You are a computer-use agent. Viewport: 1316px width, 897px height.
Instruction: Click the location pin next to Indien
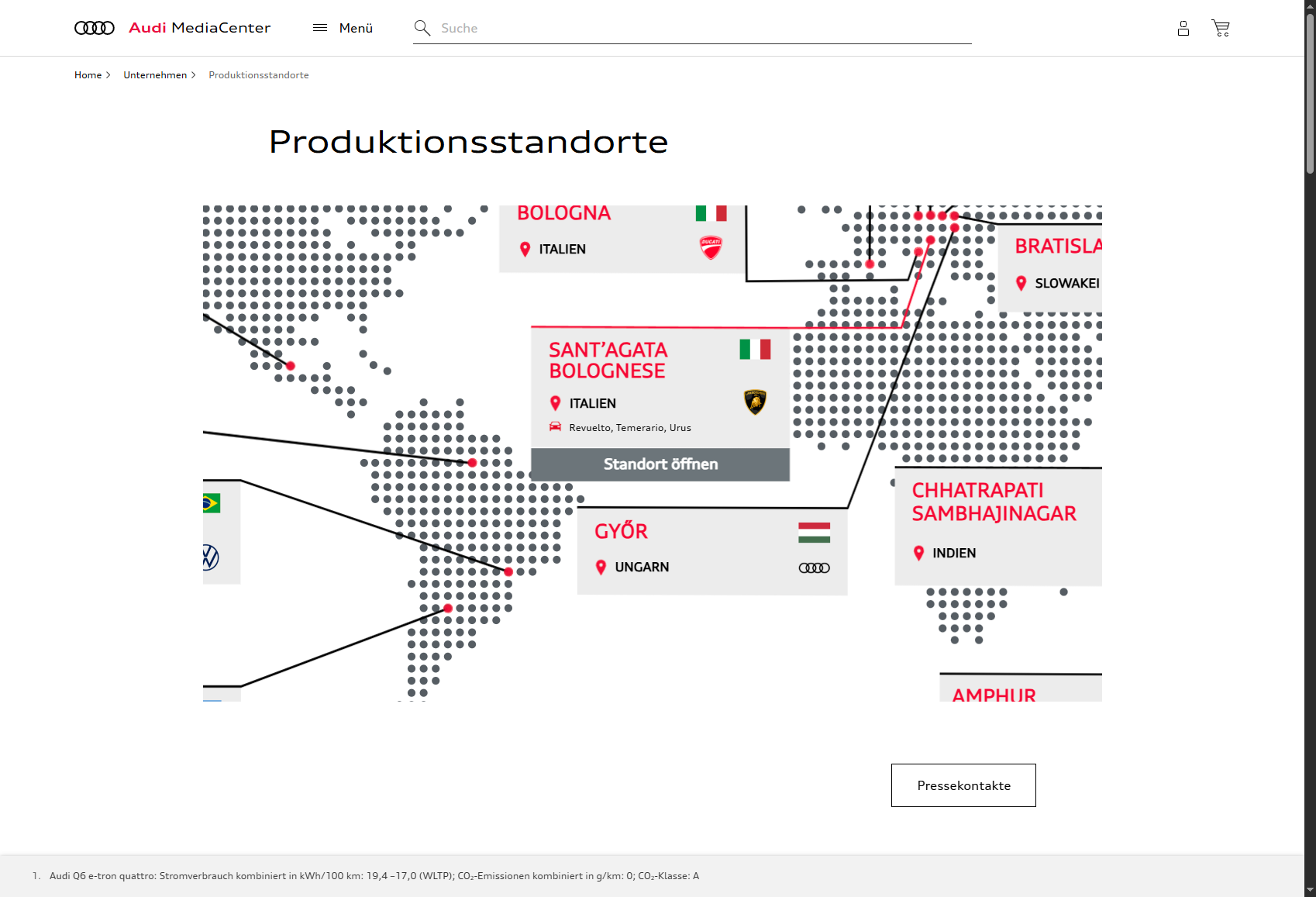pyautogui.click(x=918, y=553)
